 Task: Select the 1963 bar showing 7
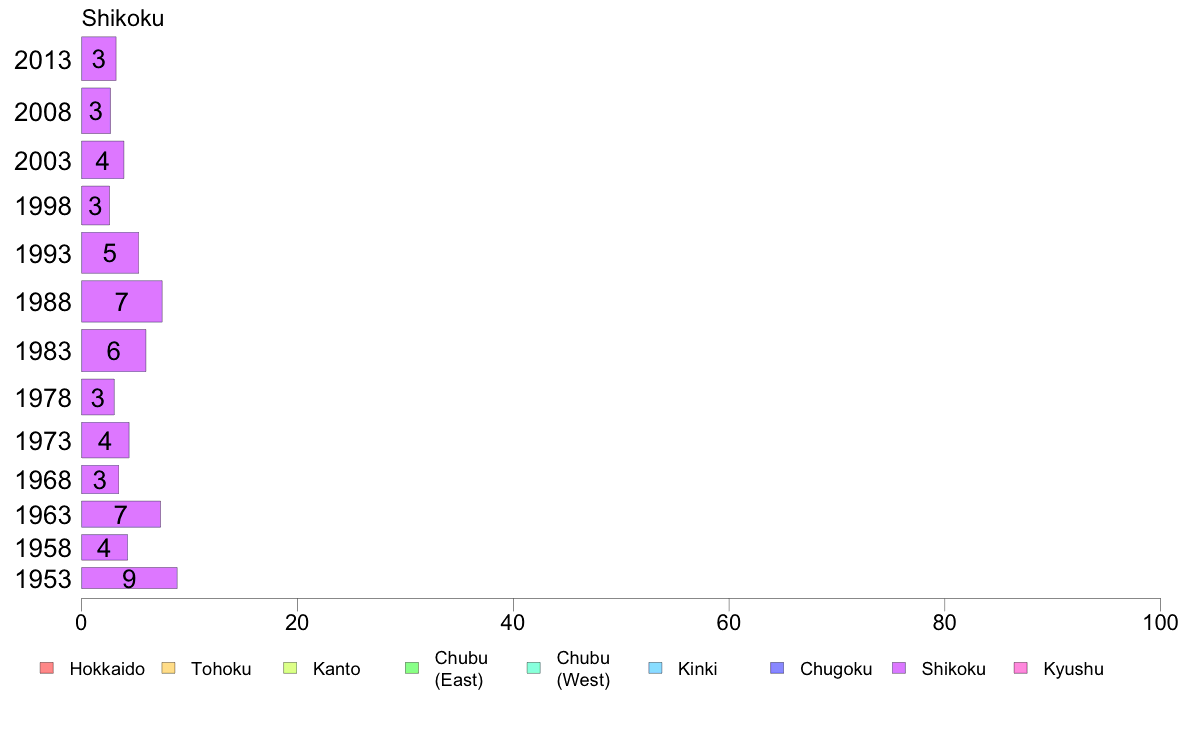(x=121, y=514)
